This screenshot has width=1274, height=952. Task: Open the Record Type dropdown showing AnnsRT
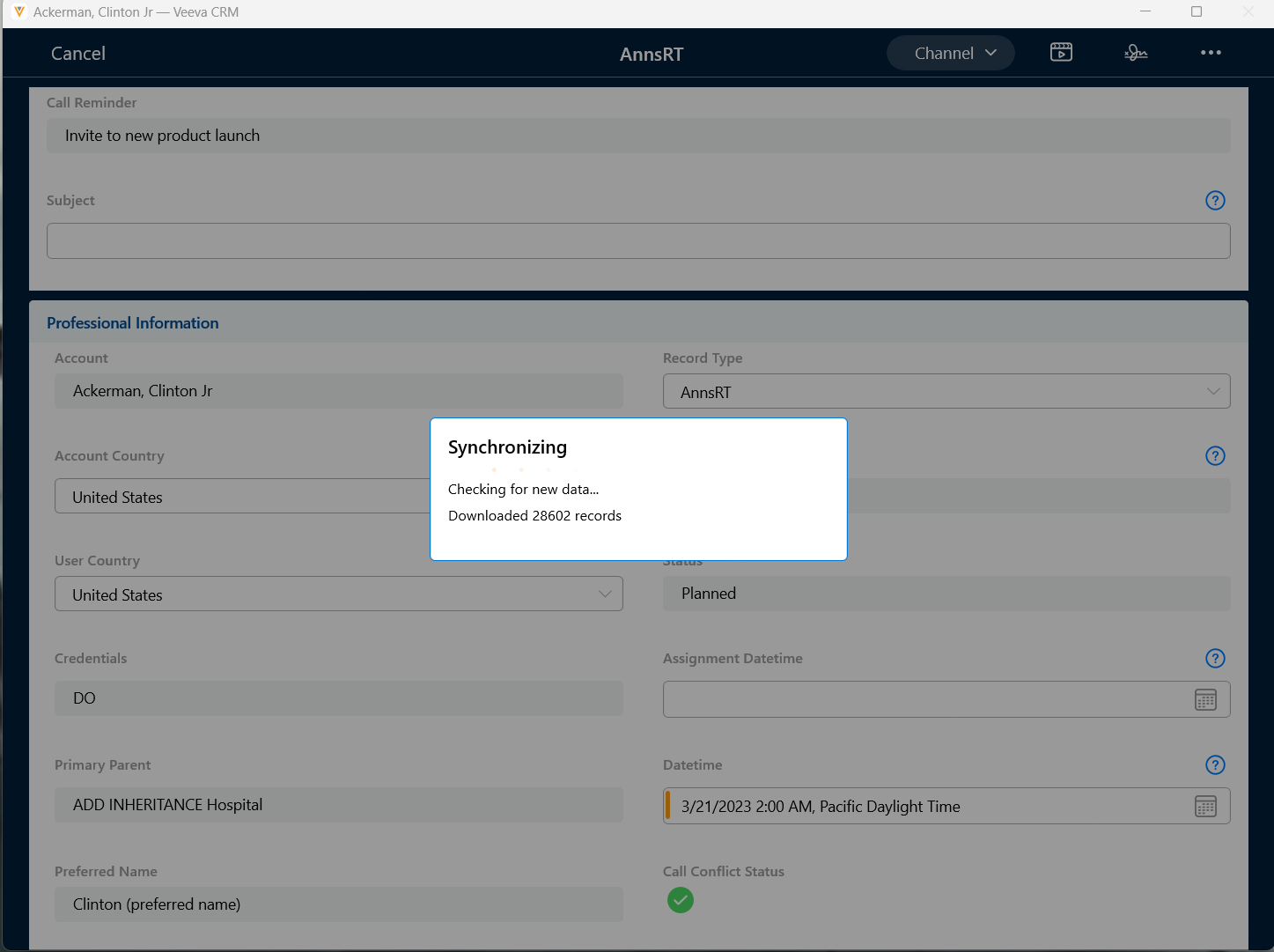946,392
